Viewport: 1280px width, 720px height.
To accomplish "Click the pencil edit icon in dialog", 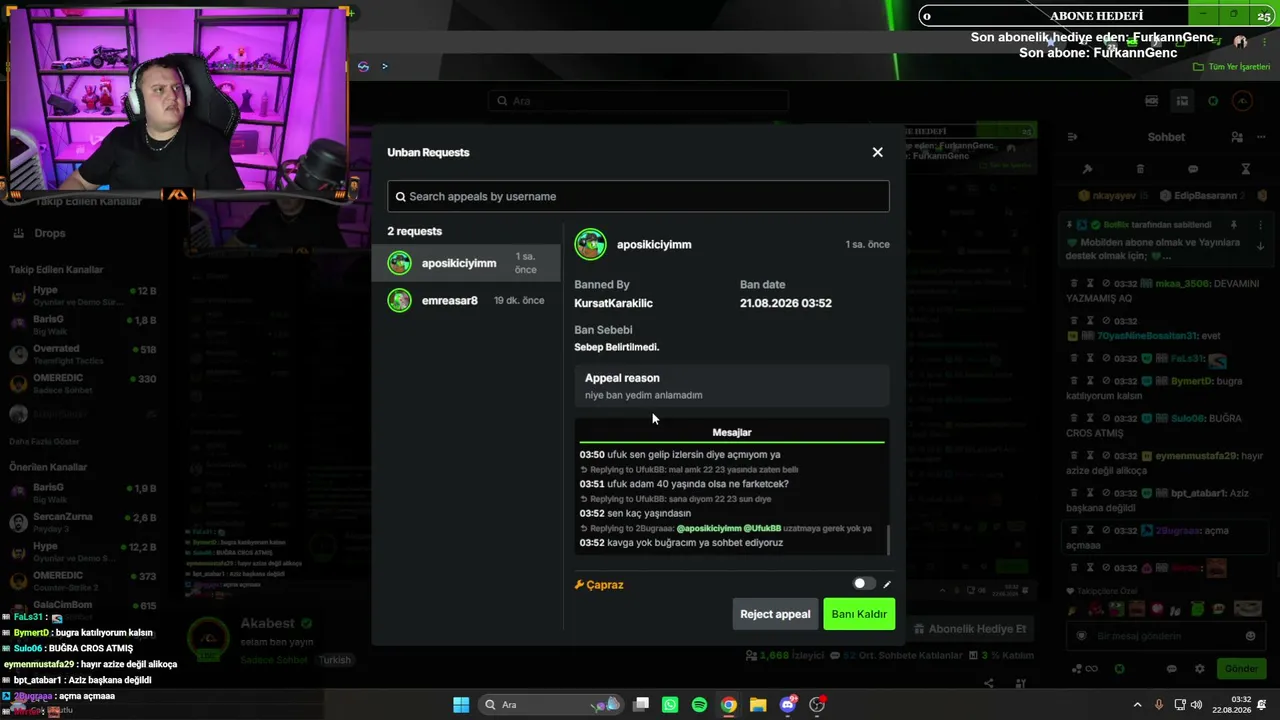I will 887,585.
